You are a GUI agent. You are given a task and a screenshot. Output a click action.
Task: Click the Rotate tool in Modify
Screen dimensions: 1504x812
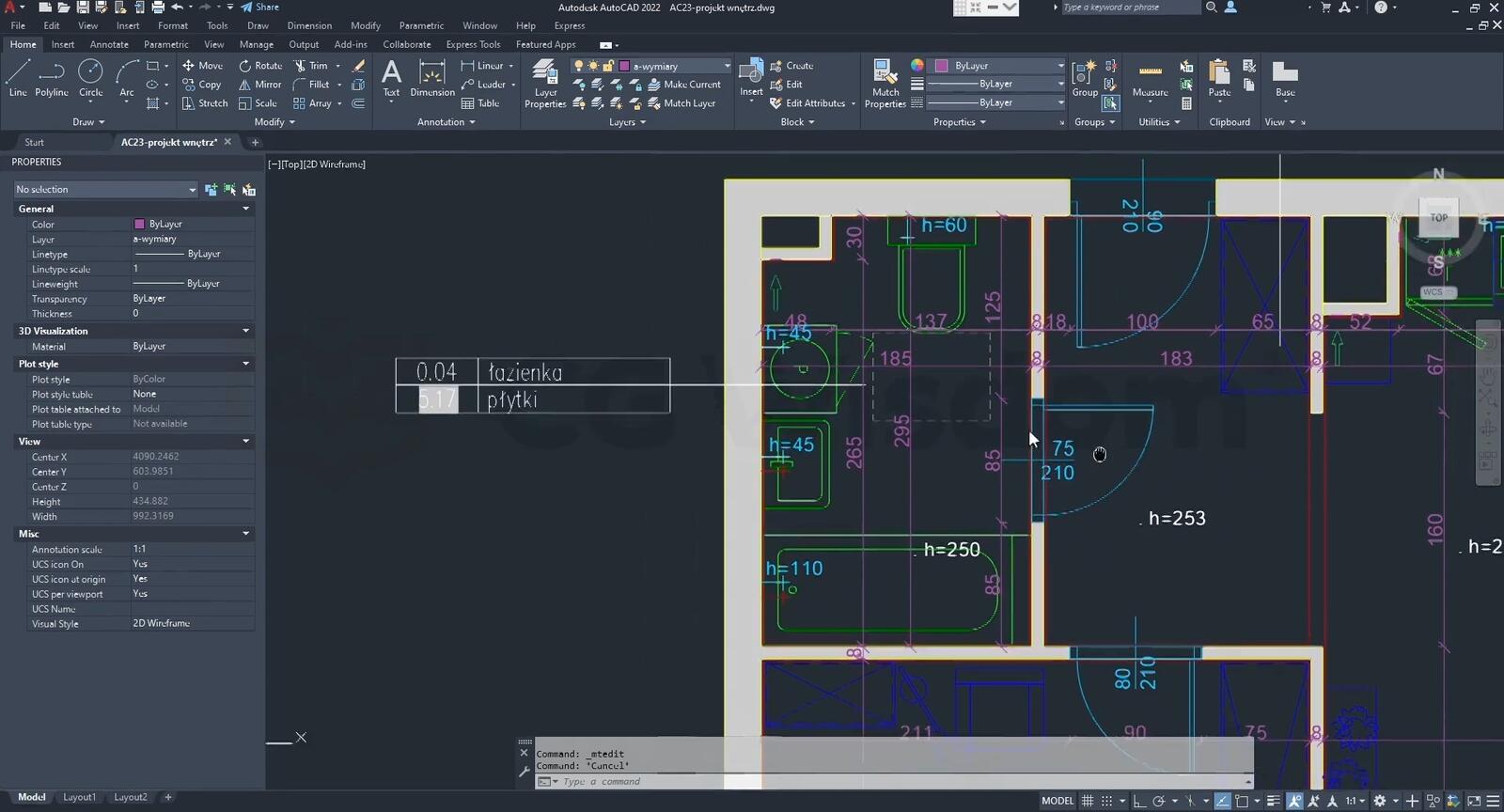click(259, 66)
